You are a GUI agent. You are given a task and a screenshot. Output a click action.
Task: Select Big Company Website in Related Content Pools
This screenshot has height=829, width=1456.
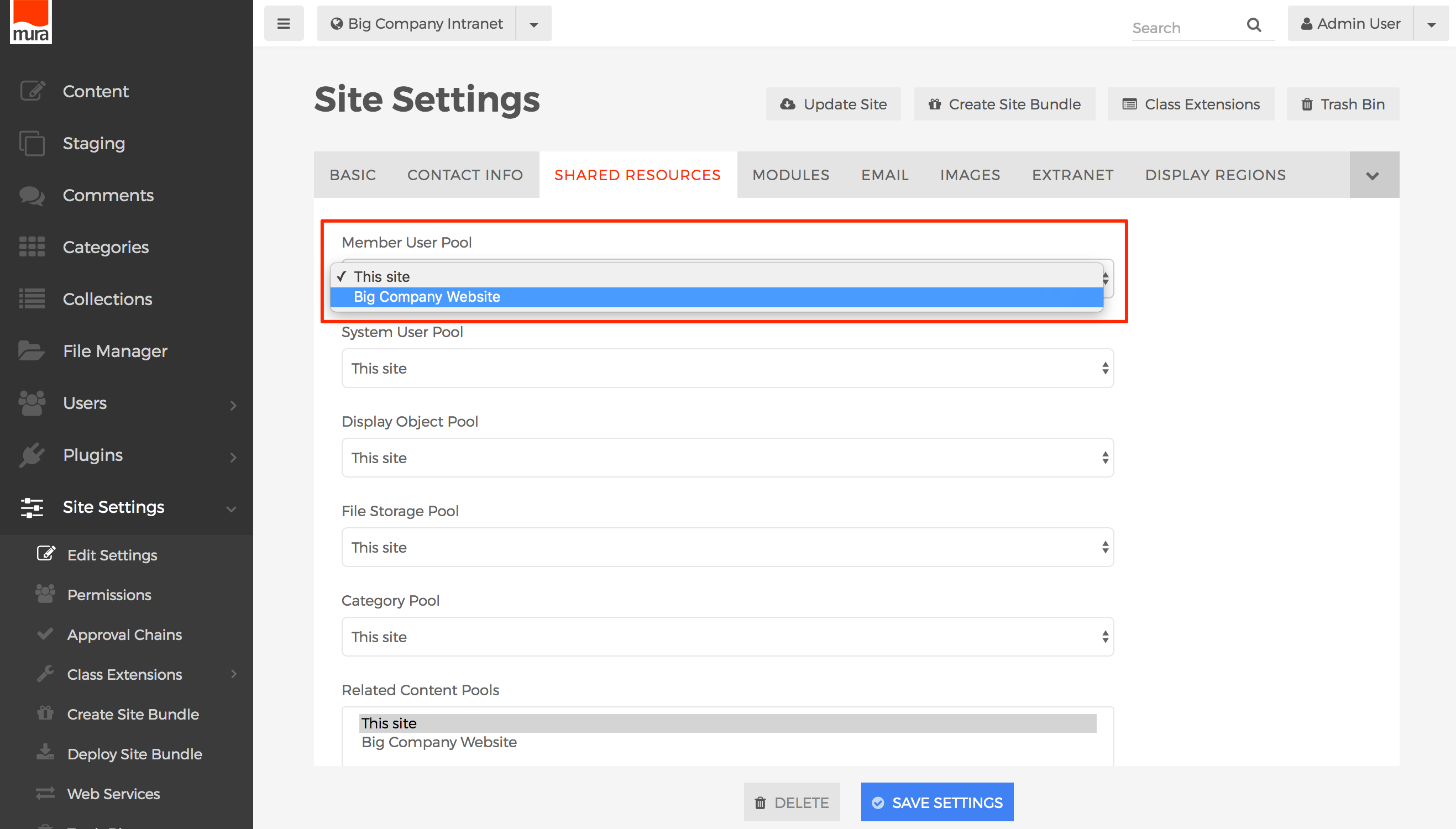[439, 742]
